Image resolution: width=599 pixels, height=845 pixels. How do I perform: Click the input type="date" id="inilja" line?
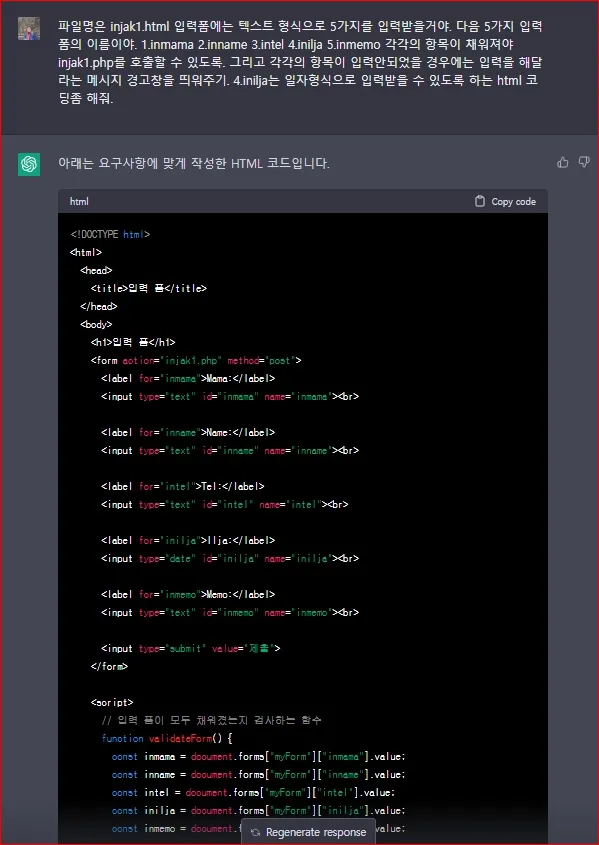[230, 558]
